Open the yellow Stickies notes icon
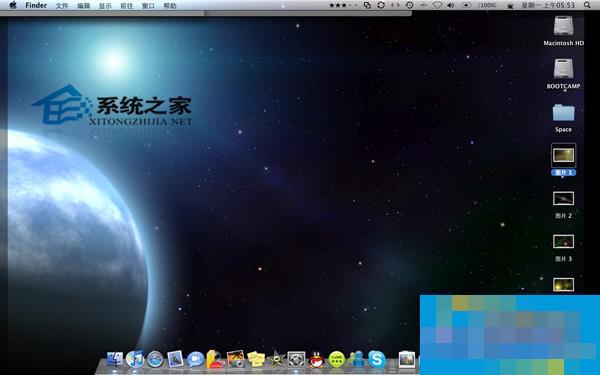 click(256, 359)
